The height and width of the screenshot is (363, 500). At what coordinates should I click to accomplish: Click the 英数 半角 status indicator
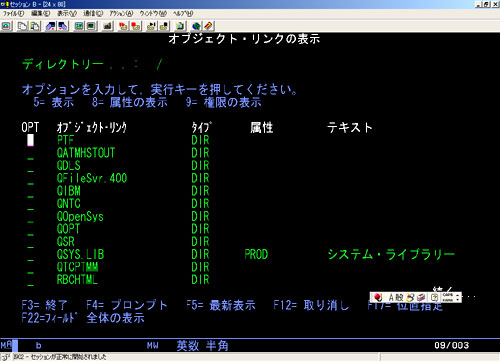point(202,346)
